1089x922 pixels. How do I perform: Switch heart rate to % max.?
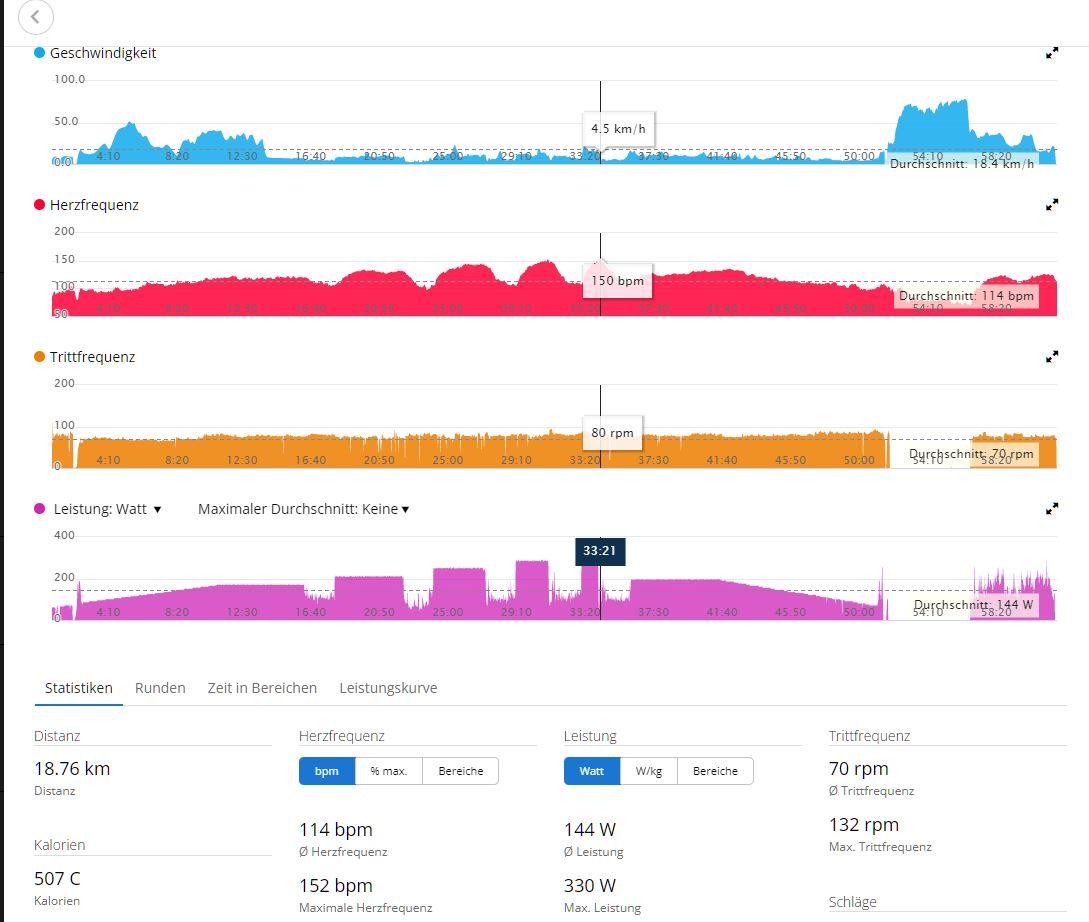(x=388, y=771)
